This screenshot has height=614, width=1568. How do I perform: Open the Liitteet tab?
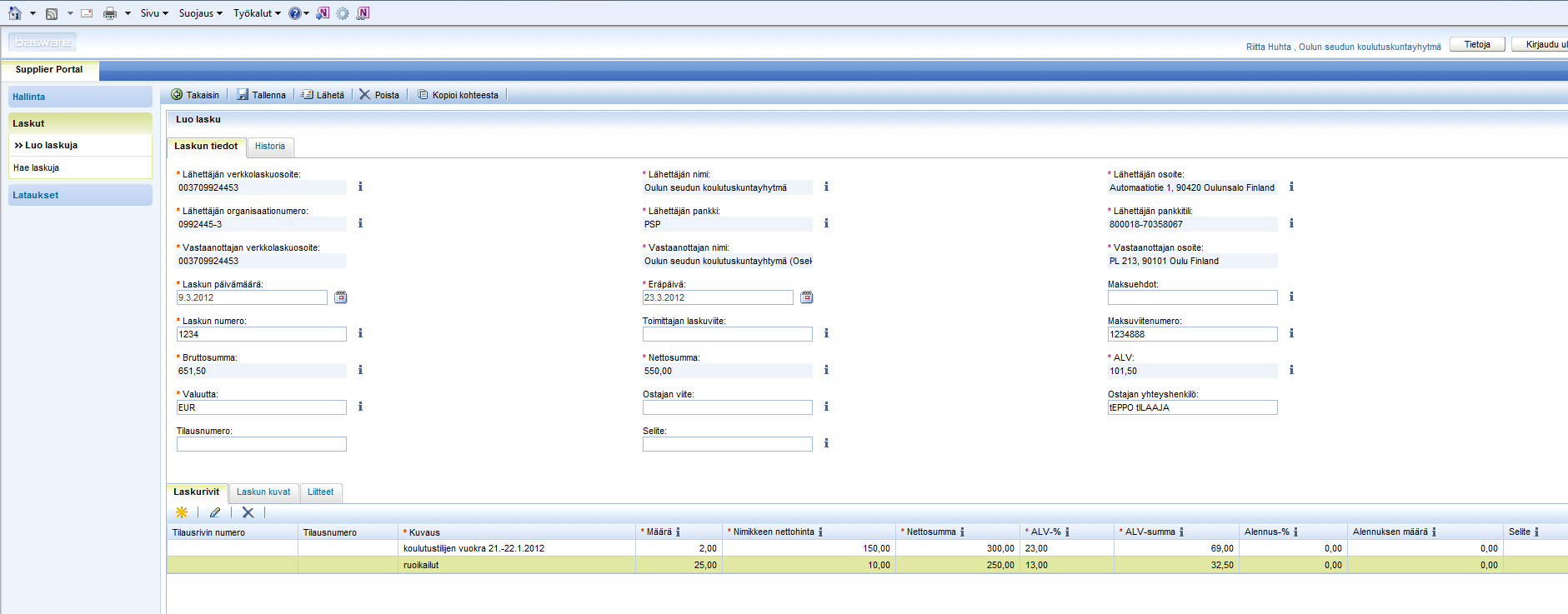(x=320, y=492)
